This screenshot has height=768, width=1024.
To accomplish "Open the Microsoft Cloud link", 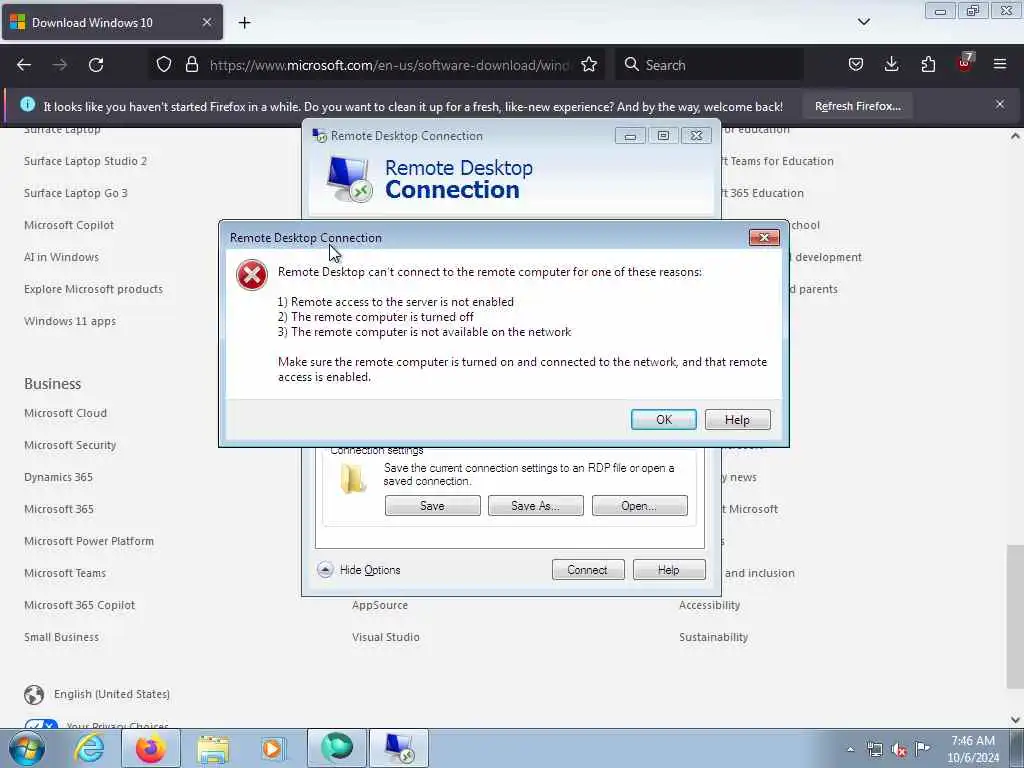I will click(x=65, y=413).
